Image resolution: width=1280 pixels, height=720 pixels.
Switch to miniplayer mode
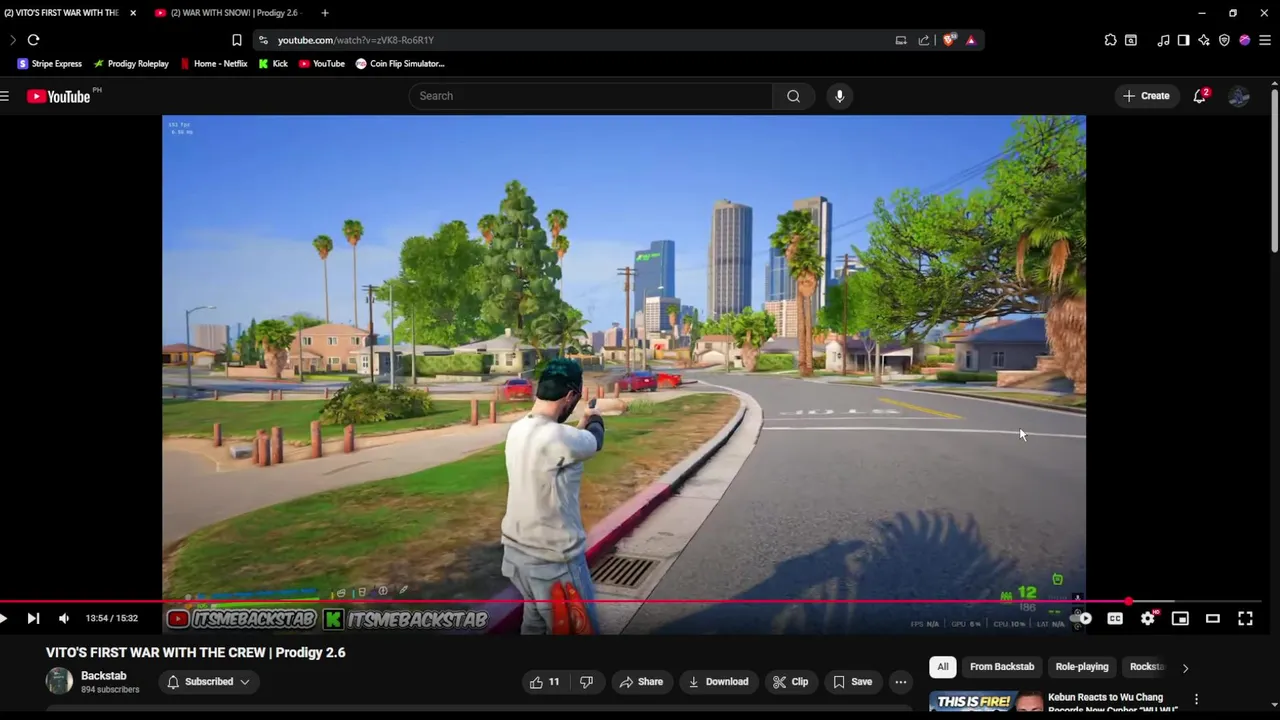[1180, 618]
